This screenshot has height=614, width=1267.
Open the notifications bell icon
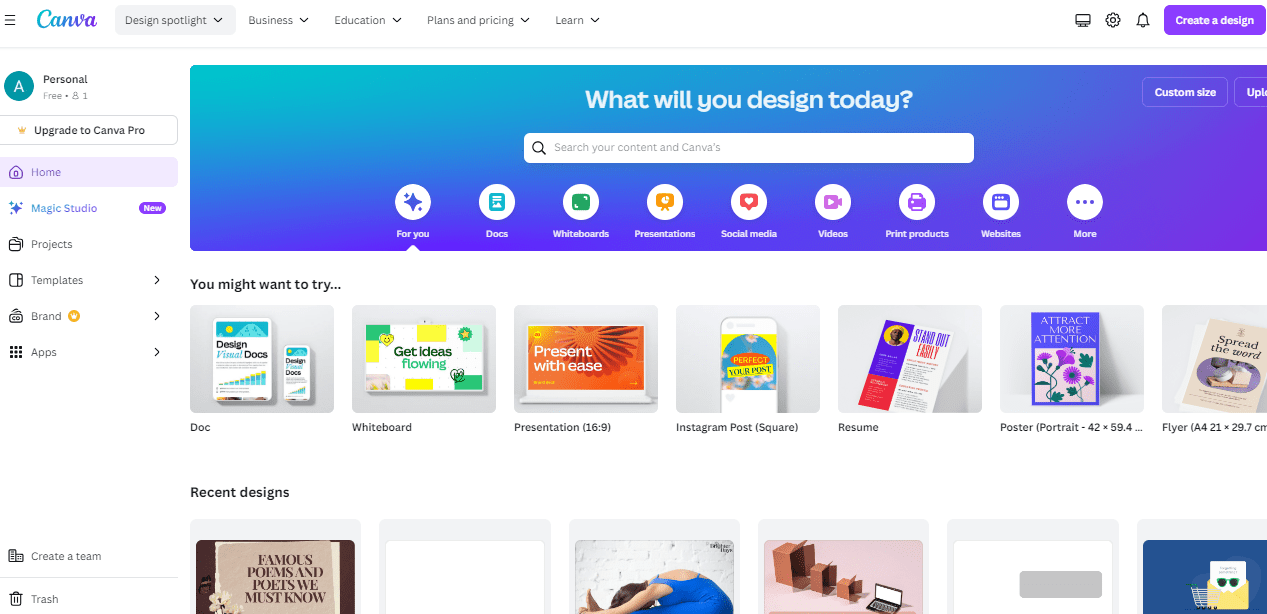1143,20
